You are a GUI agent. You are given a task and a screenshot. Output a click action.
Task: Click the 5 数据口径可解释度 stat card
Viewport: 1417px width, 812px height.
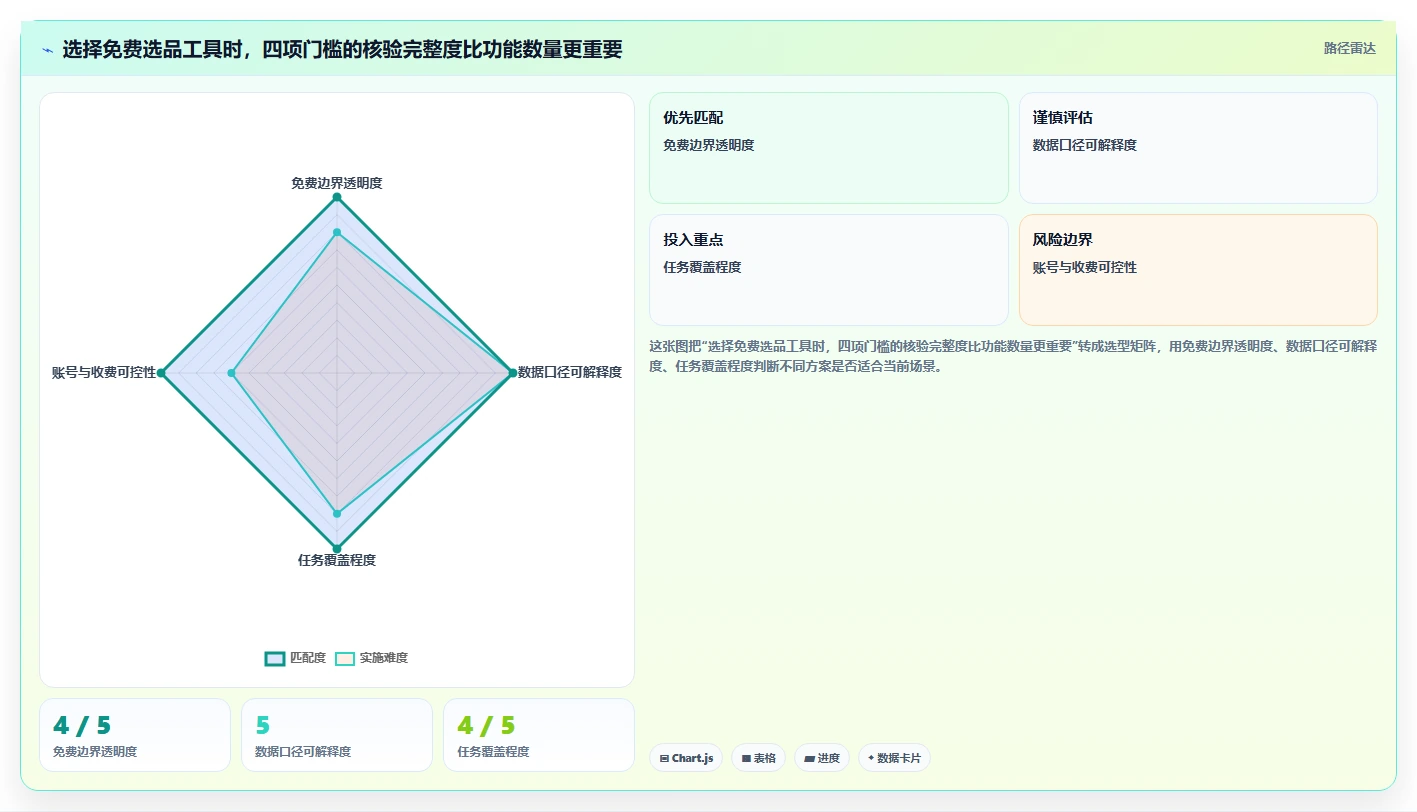point(337,735)
